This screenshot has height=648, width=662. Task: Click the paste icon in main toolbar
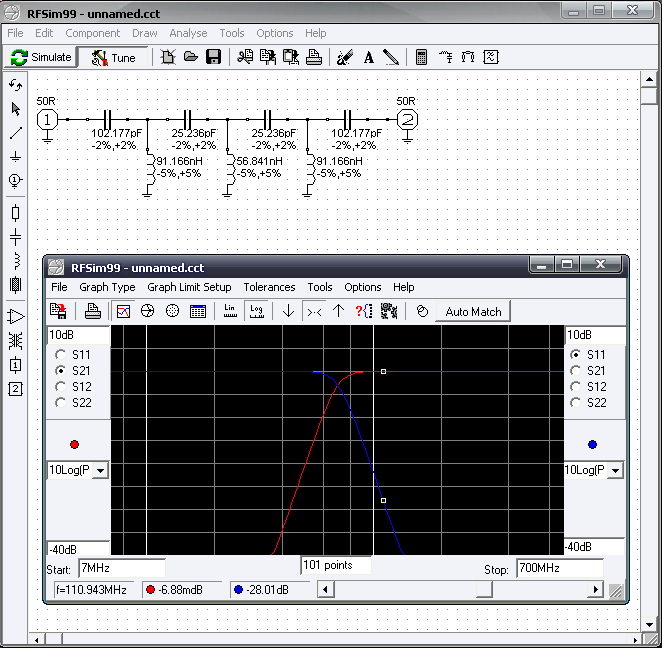[291, 57]
